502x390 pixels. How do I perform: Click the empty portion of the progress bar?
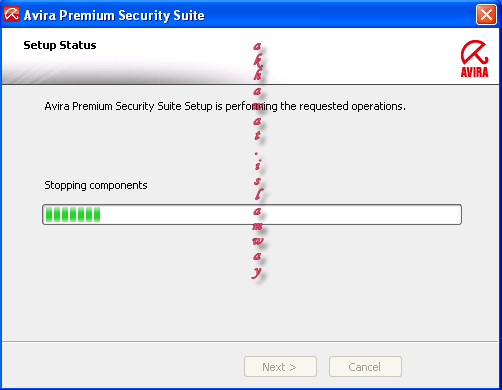tap(280, 214)
